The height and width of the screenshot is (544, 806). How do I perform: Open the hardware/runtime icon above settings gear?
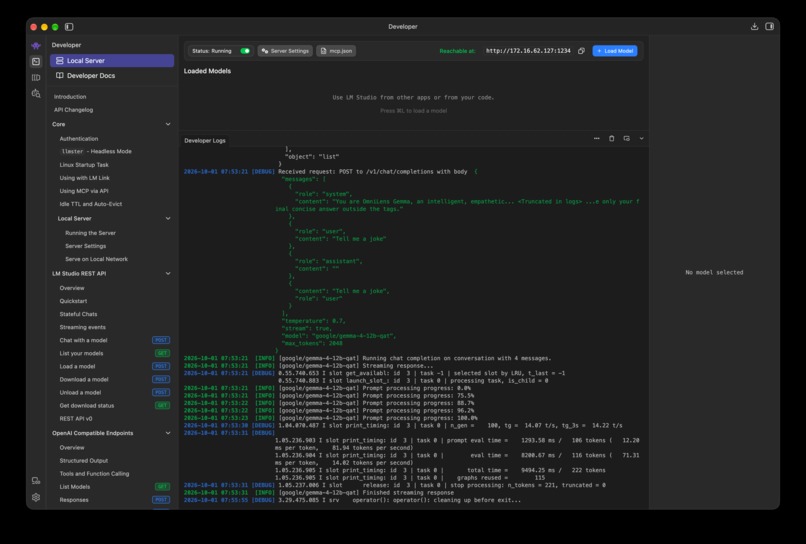pyautogui.click(x=36, y=481)
